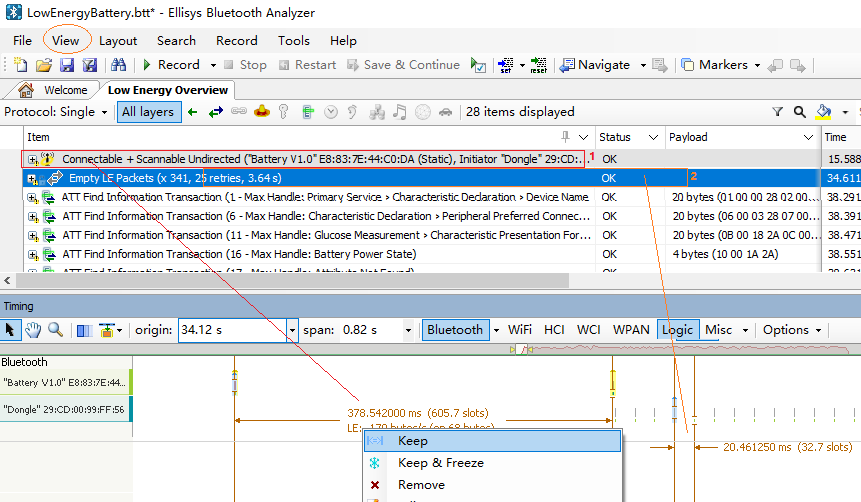
Task: Choose Keep from the context menu
Action: (x=493, y=441)
